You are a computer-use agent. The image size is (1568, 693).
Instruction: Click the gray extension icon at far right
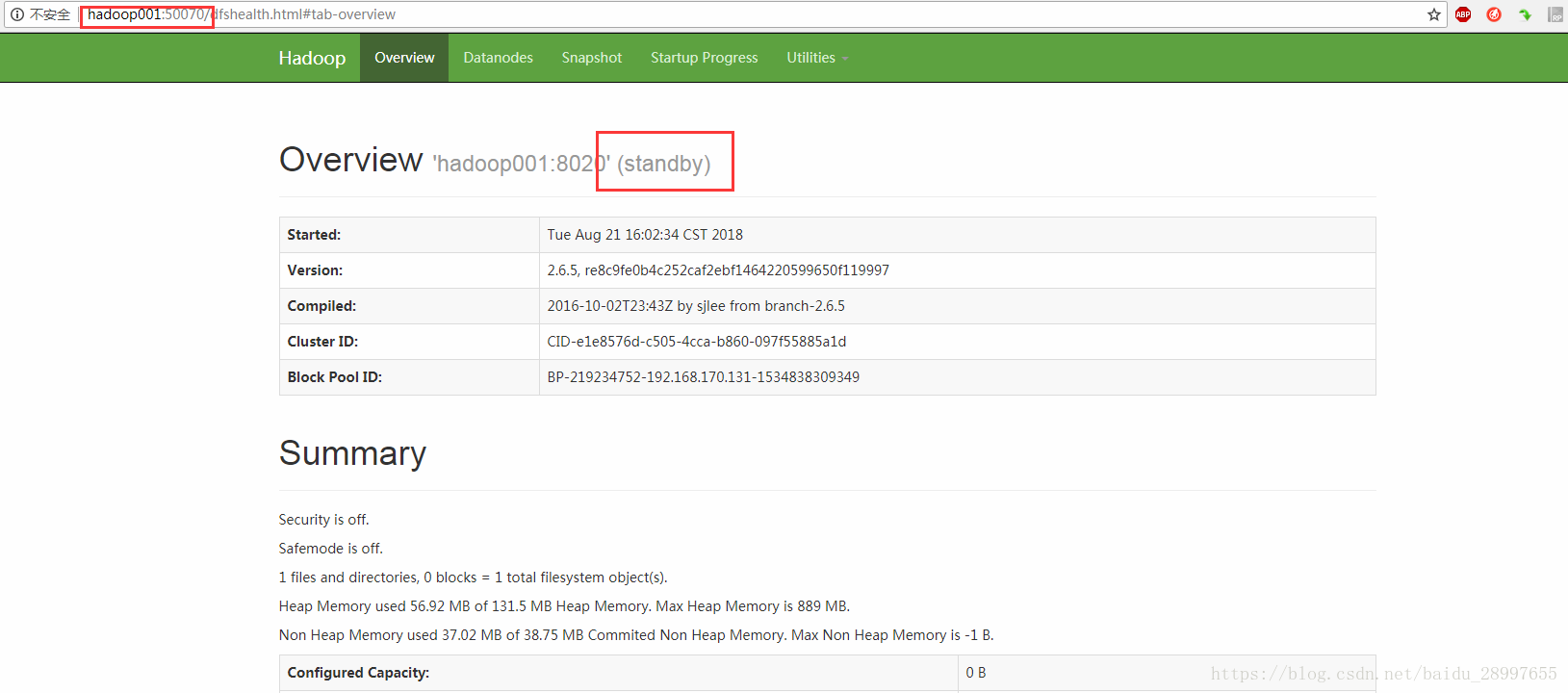(x=1555, y=14)
